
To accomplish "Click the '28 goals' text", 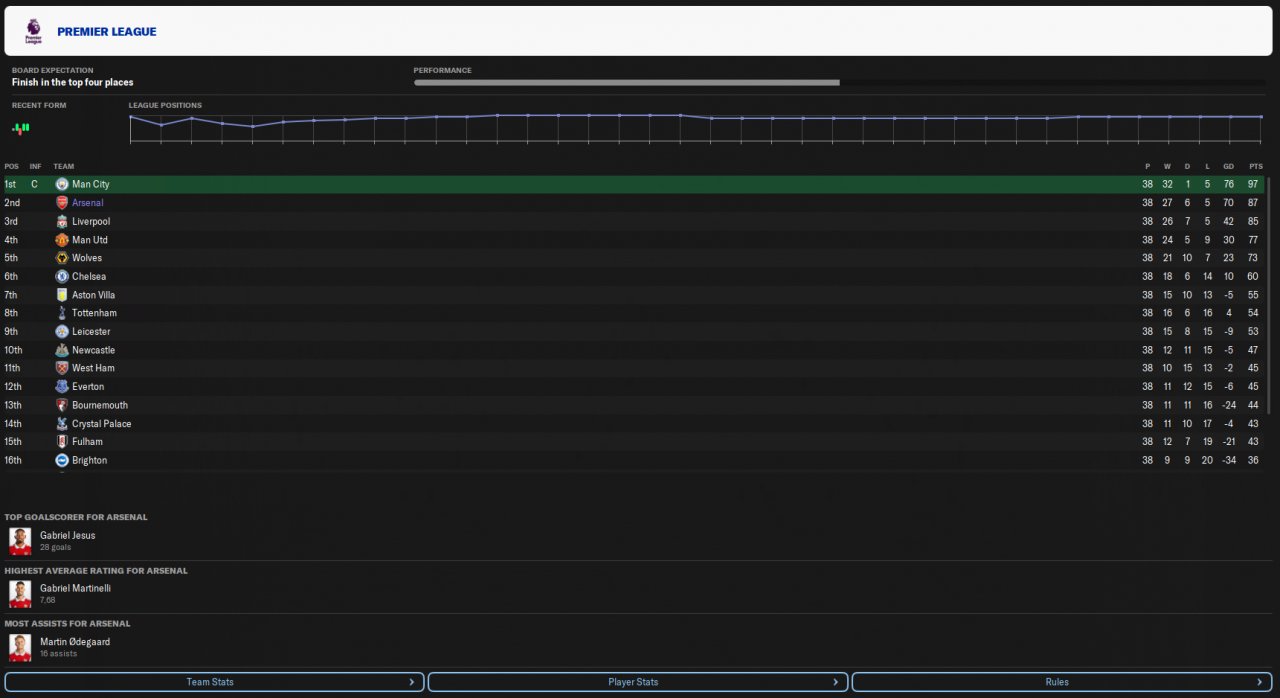I will tap(54, 548).
